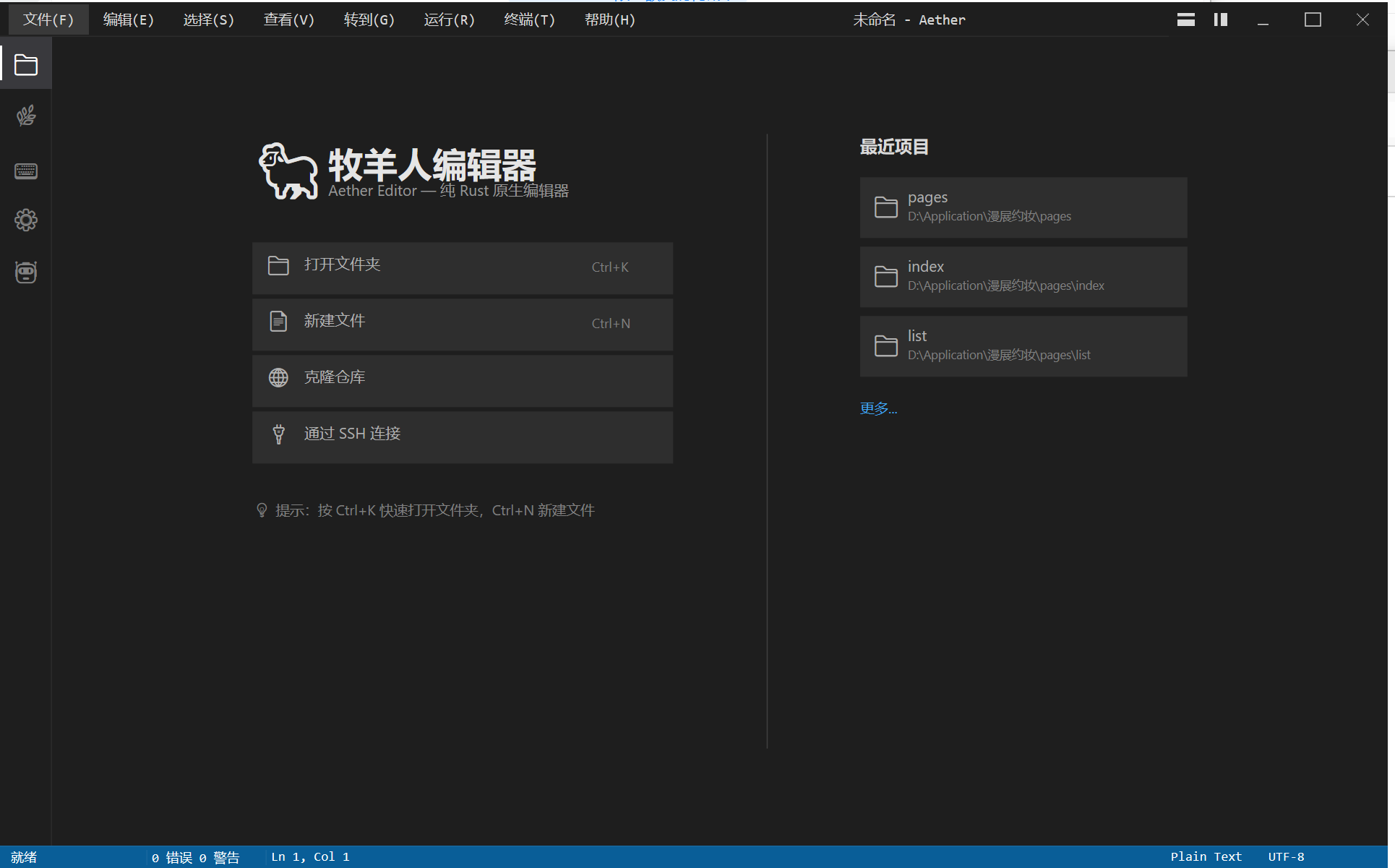Click the document icon in 新建文件 row

click(x=278, y=321)
